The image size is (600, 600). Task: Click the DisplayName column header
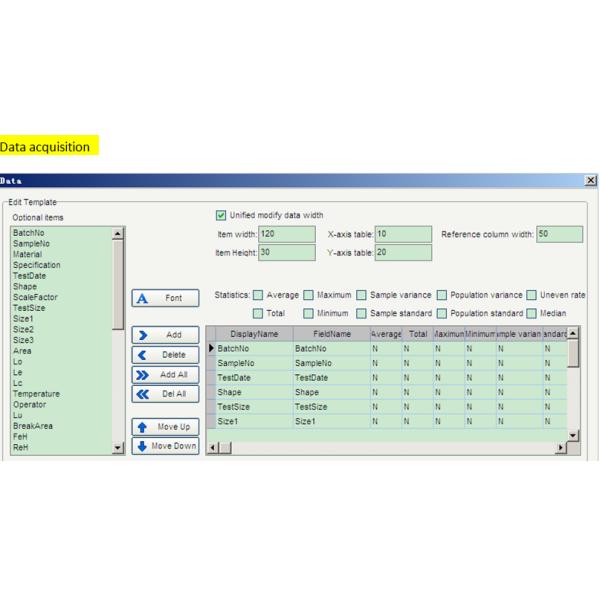tap(254, 334)
